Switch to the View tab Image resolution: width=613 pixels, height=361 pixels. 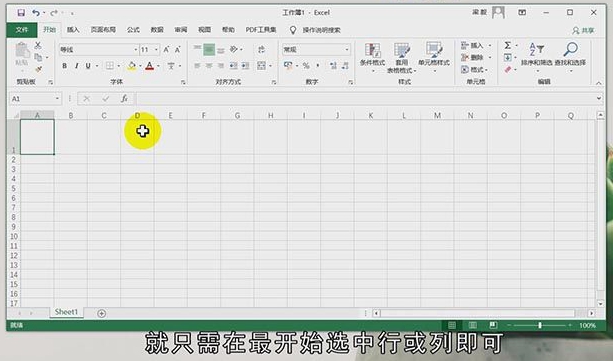(204, 30)
